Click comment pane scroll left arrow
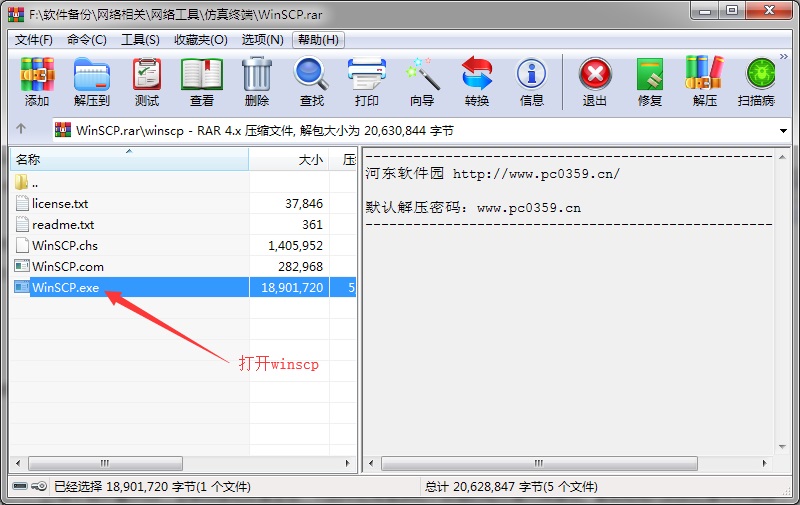 pos(371,463)
